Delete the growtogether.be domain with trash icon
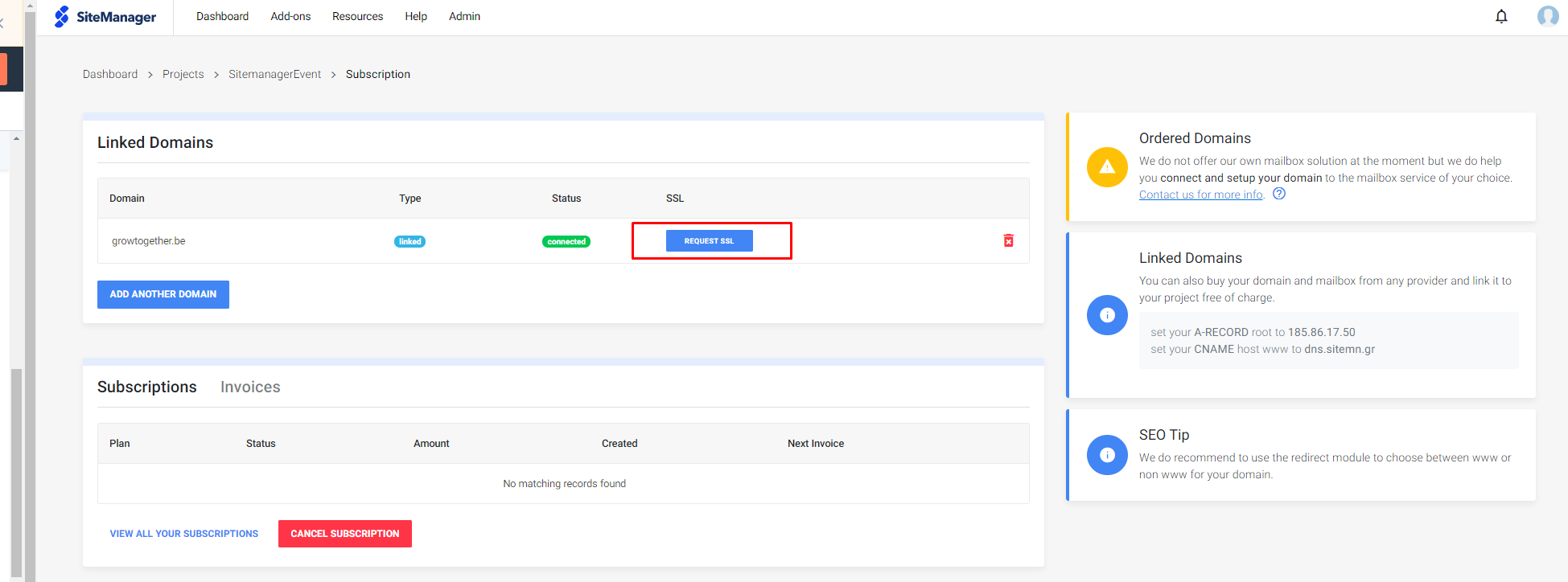 (x=1008, y=240)
